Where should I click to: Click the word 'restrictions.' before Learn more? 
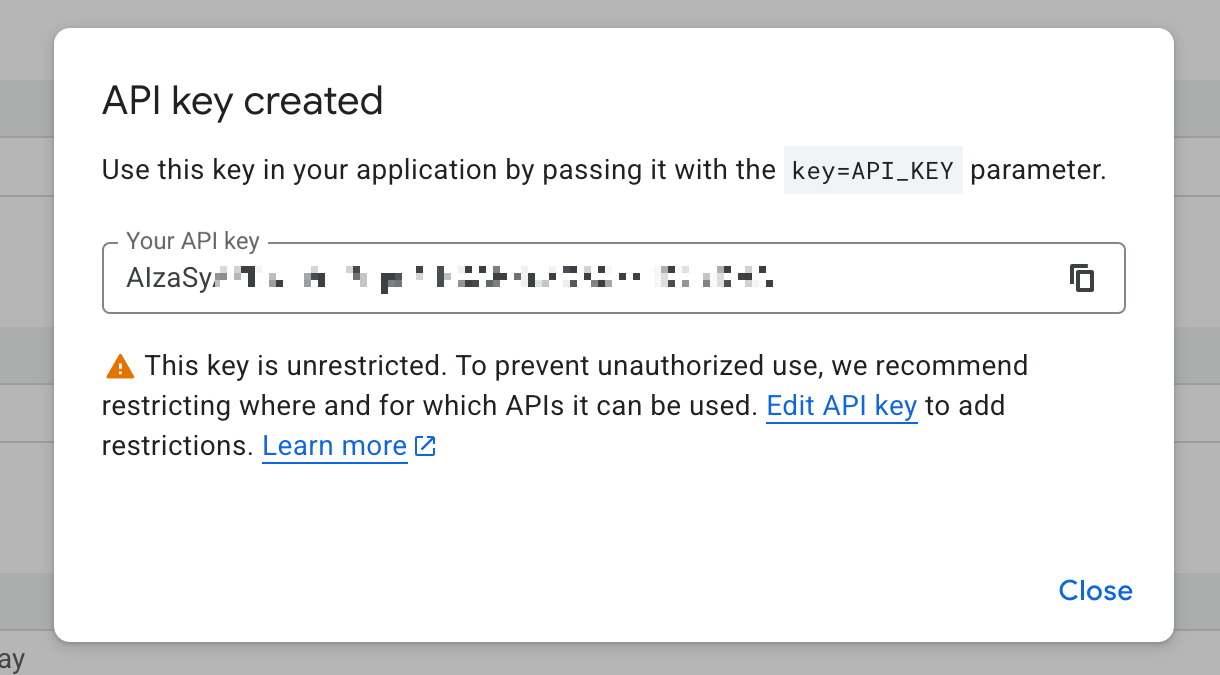point(177,446)
